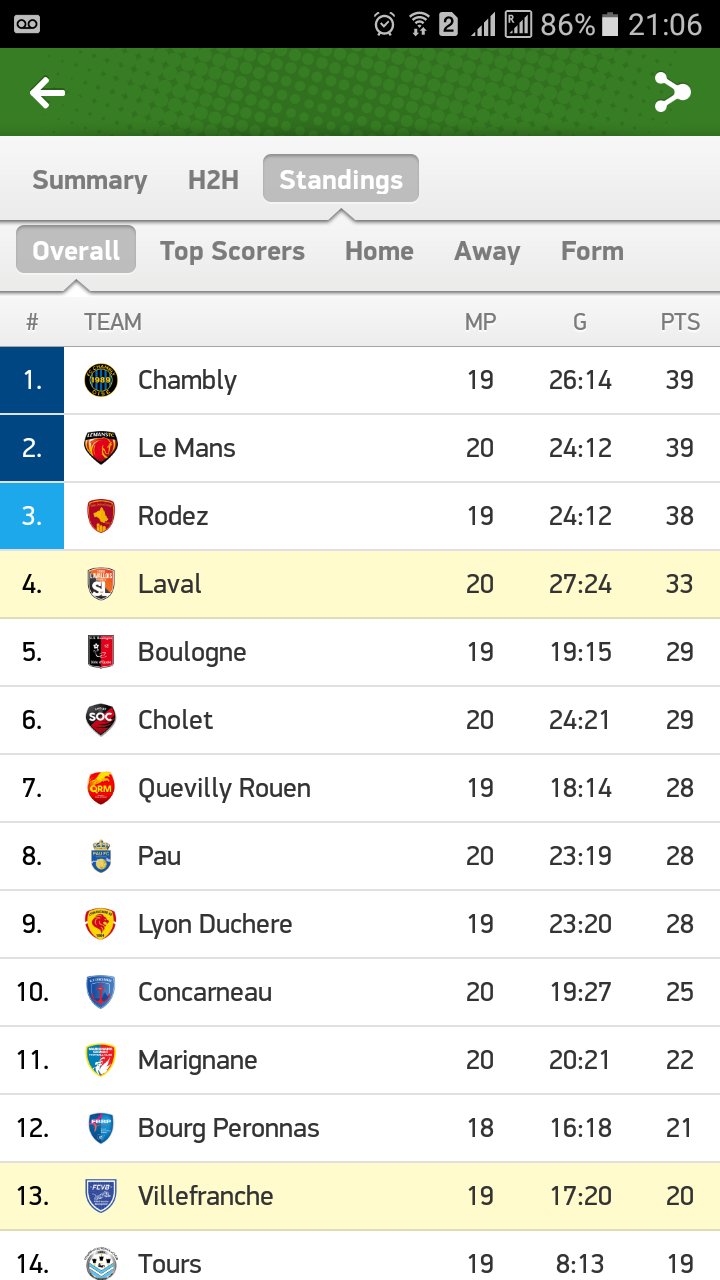Tap the Villefranche club crest
The width and height of the screenshot is (720, 1280).
pos(101,1196)
